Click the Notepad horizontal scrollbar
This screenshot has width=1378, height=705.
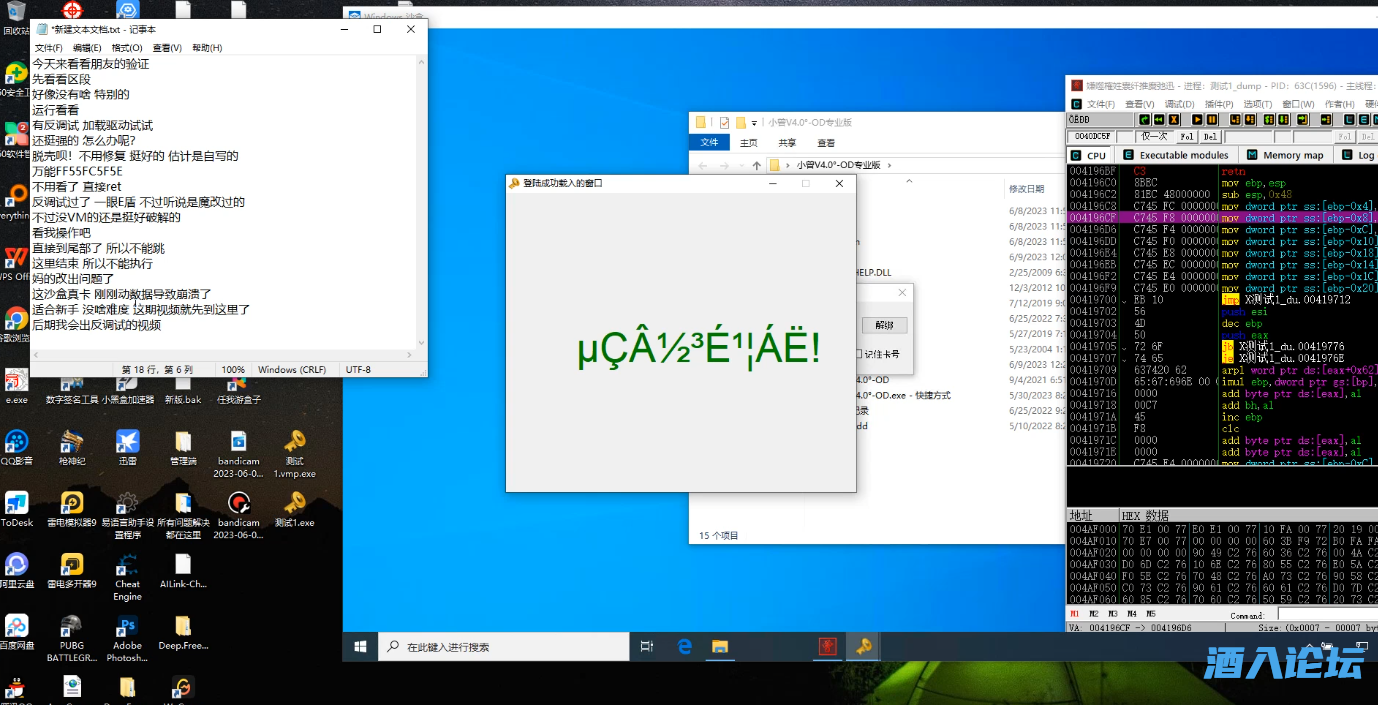pos(220,355)
